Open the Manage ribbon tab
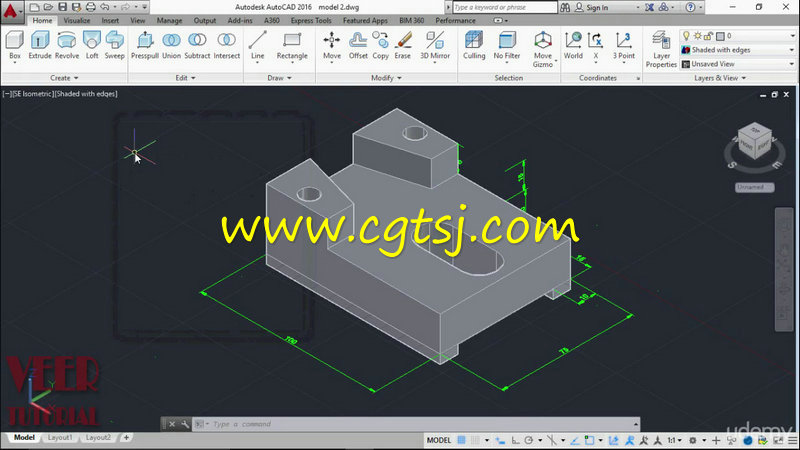The height and width of the screenshot is (450, 800). pos(169,20)
